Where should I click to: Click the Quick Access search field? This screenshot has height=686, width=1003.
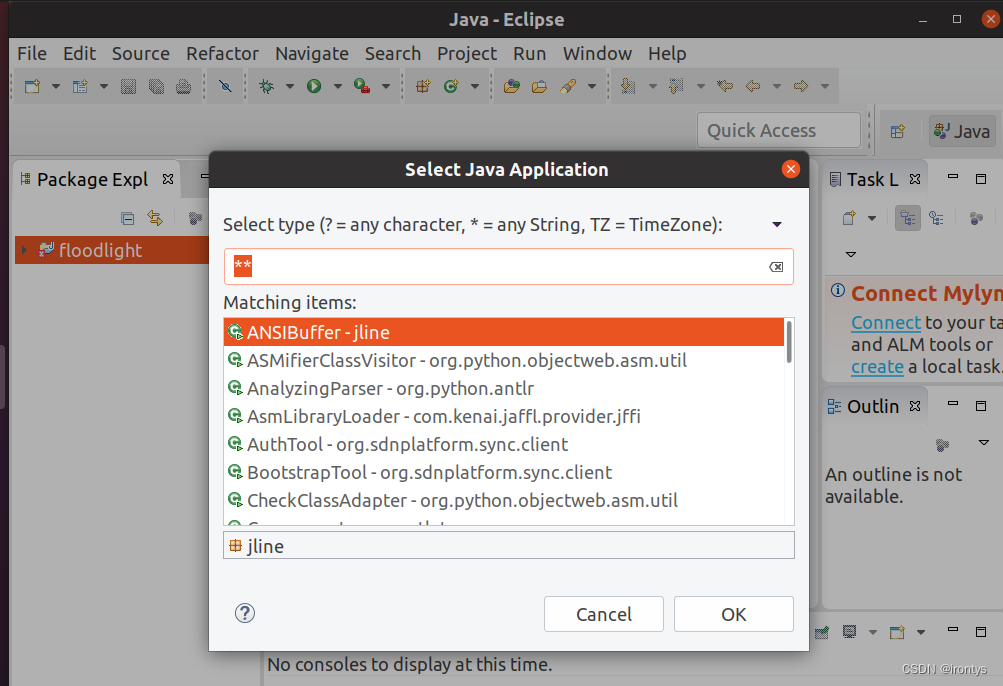[778, 131]
